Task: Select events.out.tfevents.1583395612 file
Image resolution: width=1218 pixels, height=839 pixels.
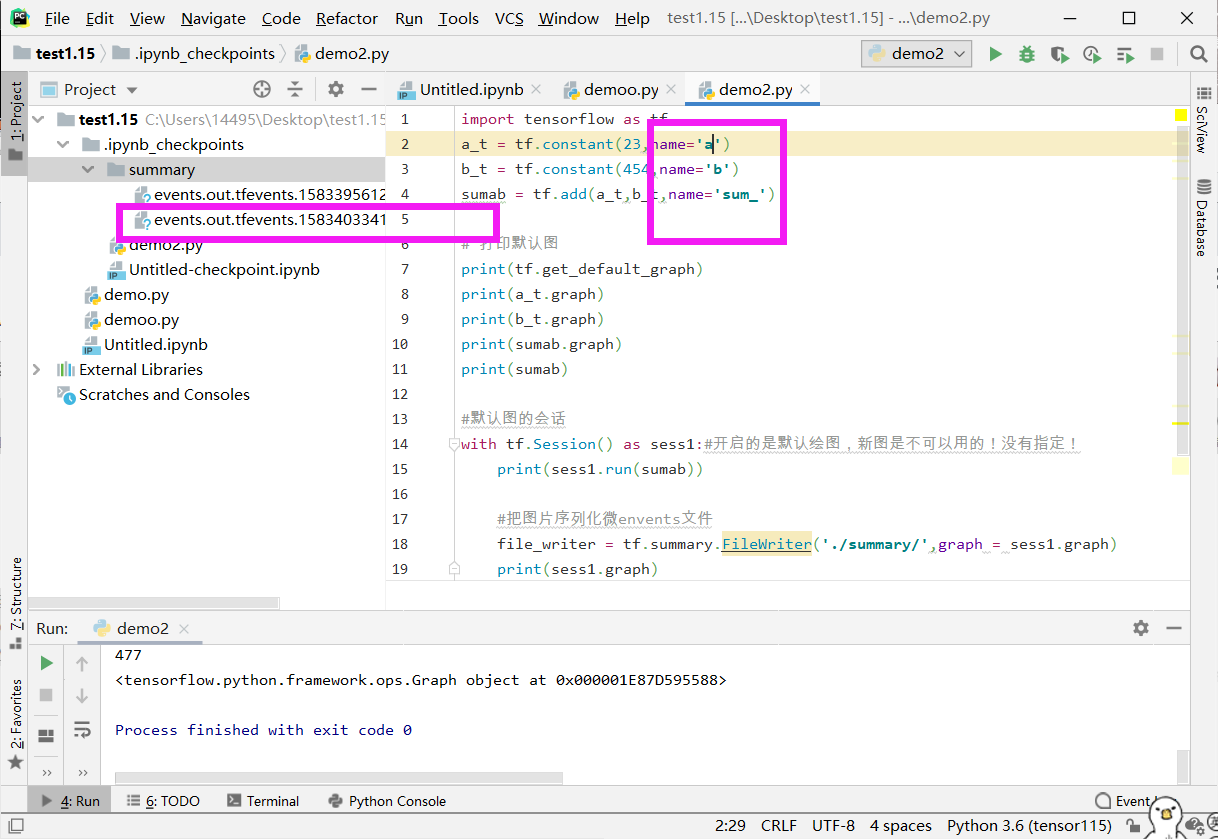Action: pos(258,194)
